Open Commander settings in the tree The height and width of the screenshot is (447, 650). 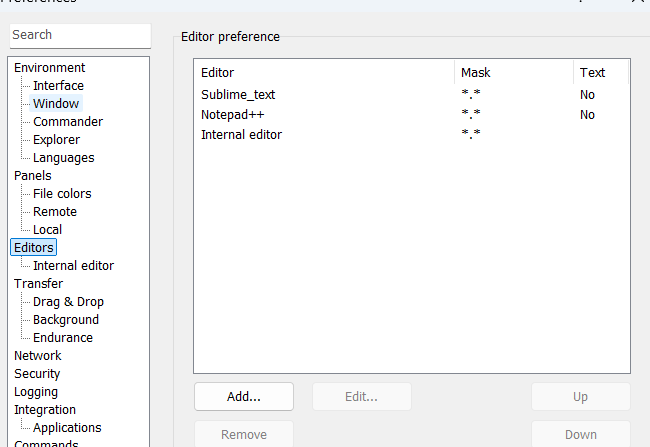67,122
